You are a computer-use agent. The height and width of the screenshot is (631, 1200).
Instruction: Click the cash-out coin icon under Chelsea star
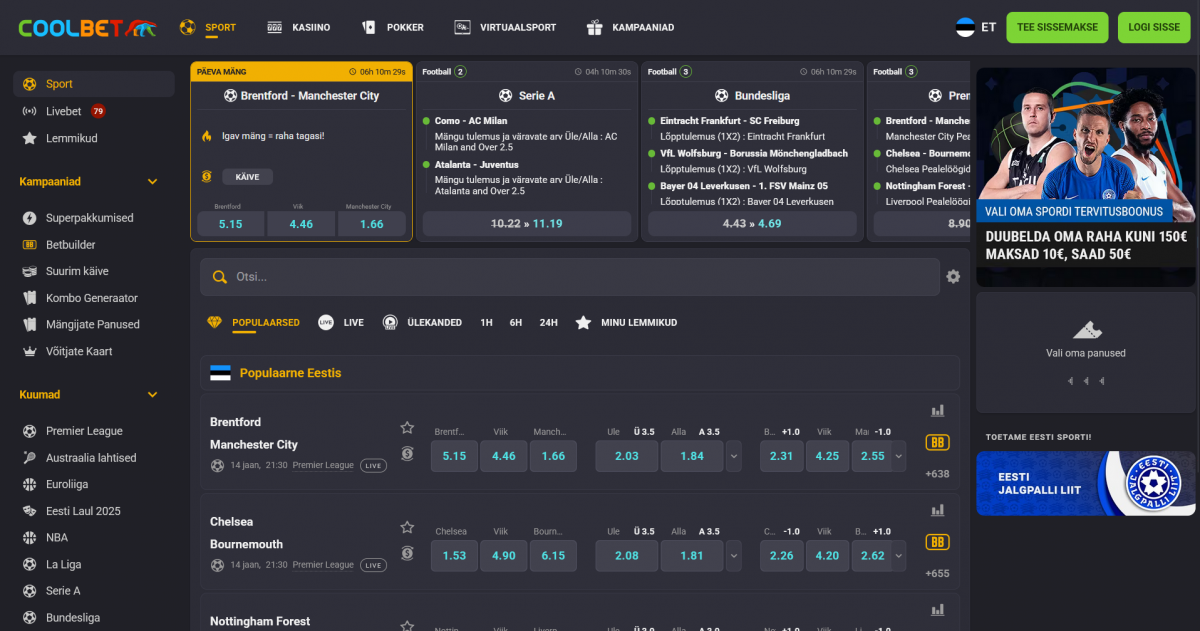pos(407,553)
